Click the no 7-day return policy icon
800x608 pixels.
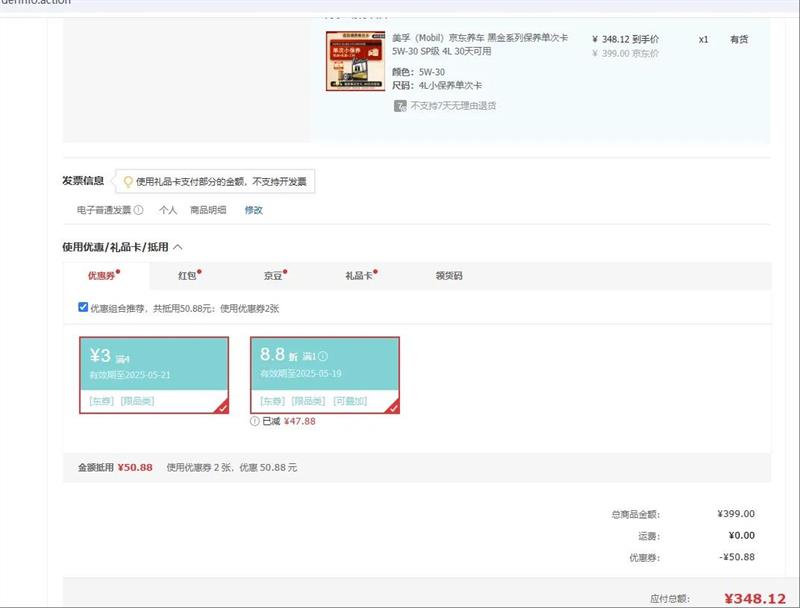pos(400,106)
